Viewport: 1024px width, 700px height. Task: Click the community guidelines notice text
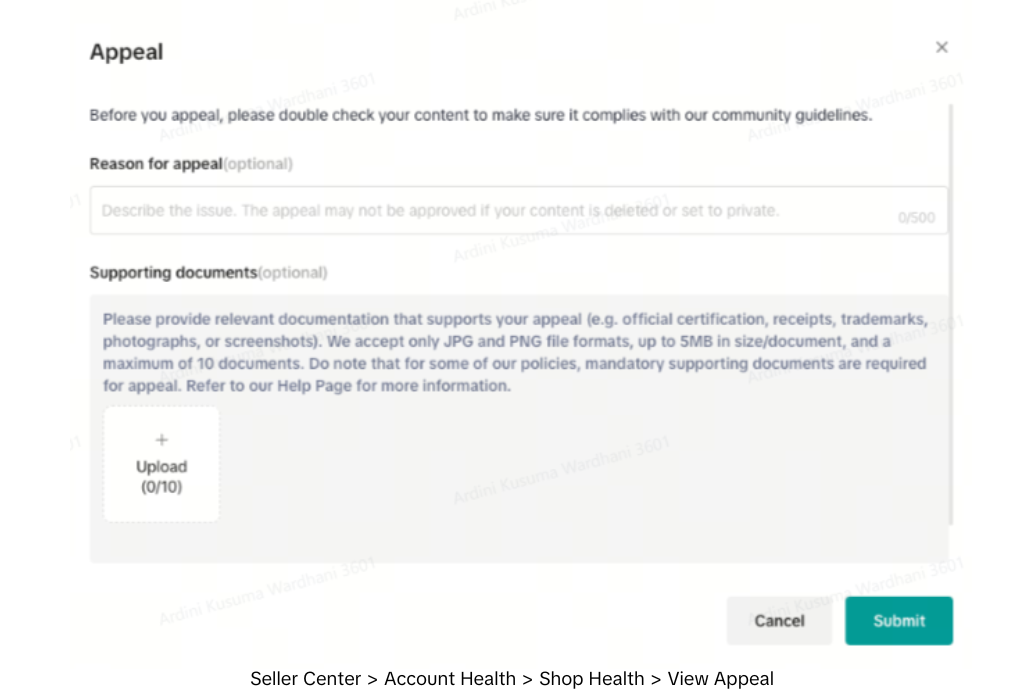480,115
